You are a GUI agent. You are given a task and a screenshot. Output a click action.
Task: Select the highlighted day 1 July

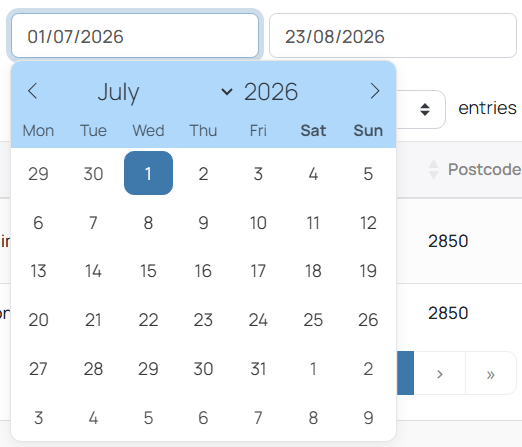pos(148,173)
